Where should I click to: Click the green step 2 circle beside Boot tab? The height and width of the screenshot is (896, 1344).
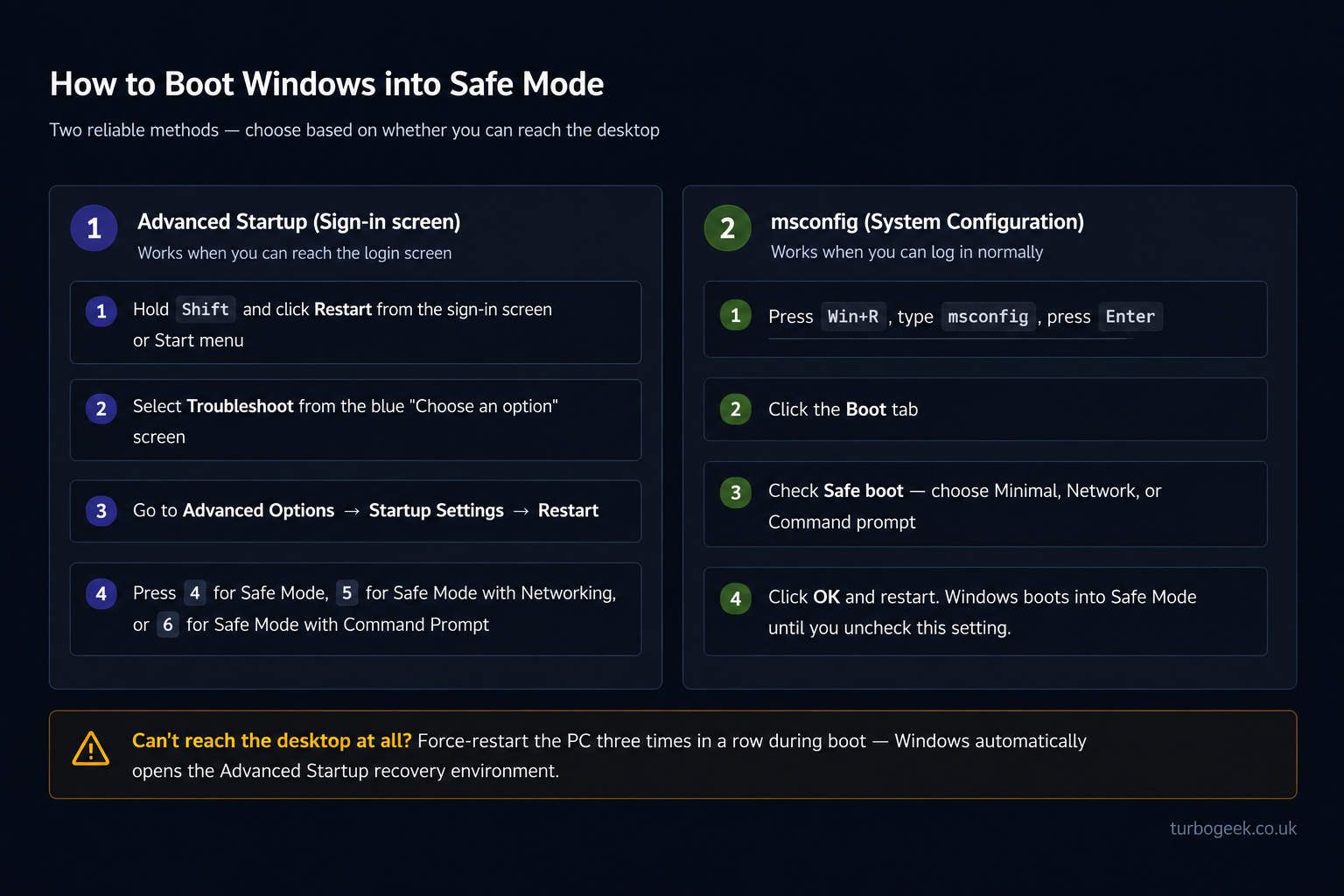click(x=735, y=409)
